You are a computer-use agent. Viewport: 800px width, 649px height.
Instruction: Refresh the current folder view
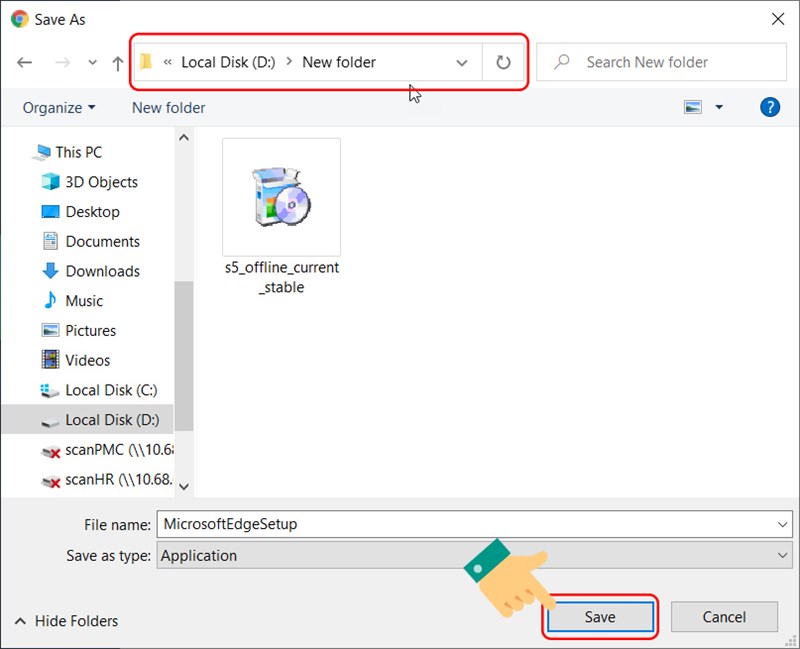coord(502,62)
